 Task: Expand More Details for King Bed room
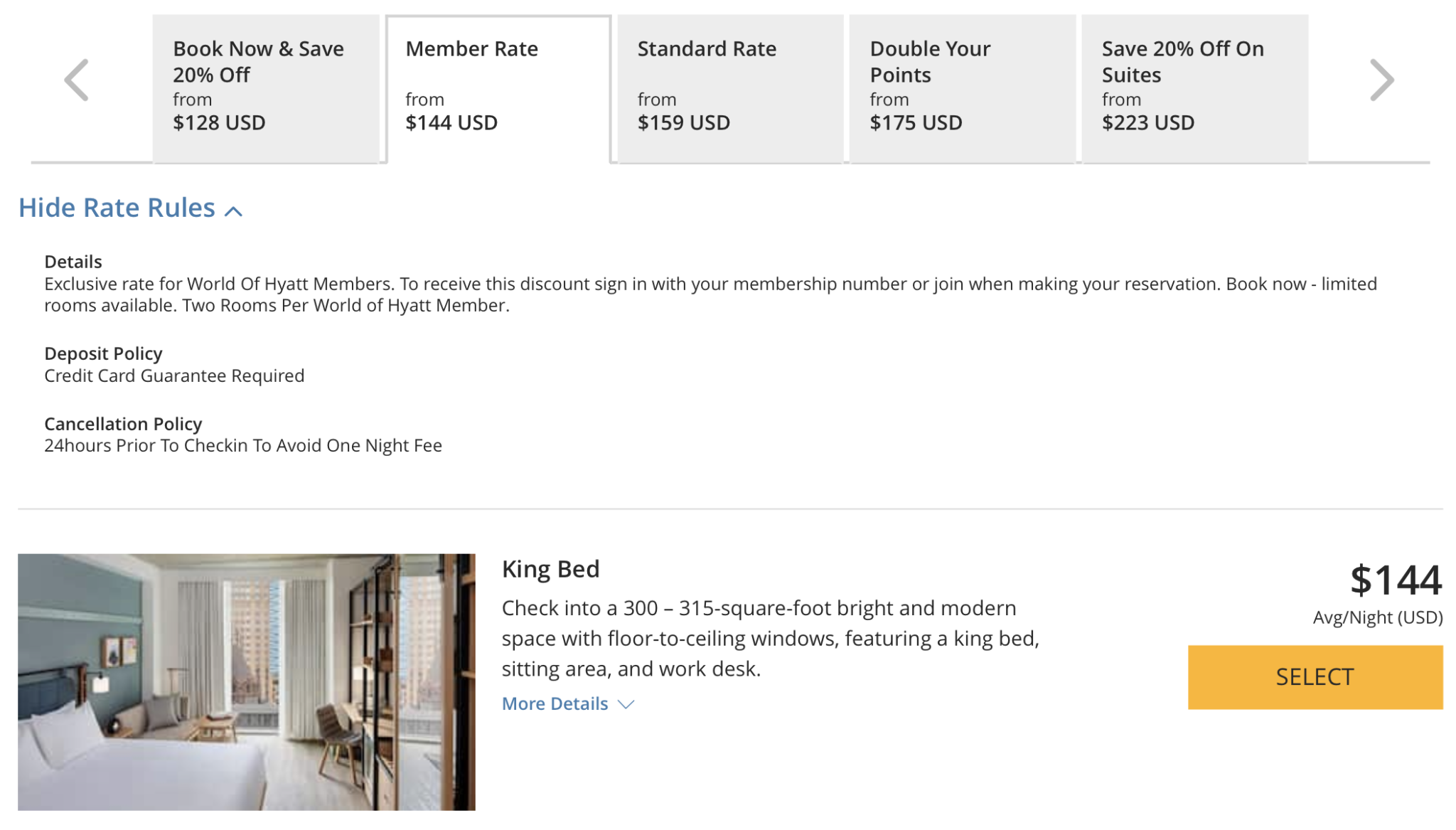pos(555,703)
